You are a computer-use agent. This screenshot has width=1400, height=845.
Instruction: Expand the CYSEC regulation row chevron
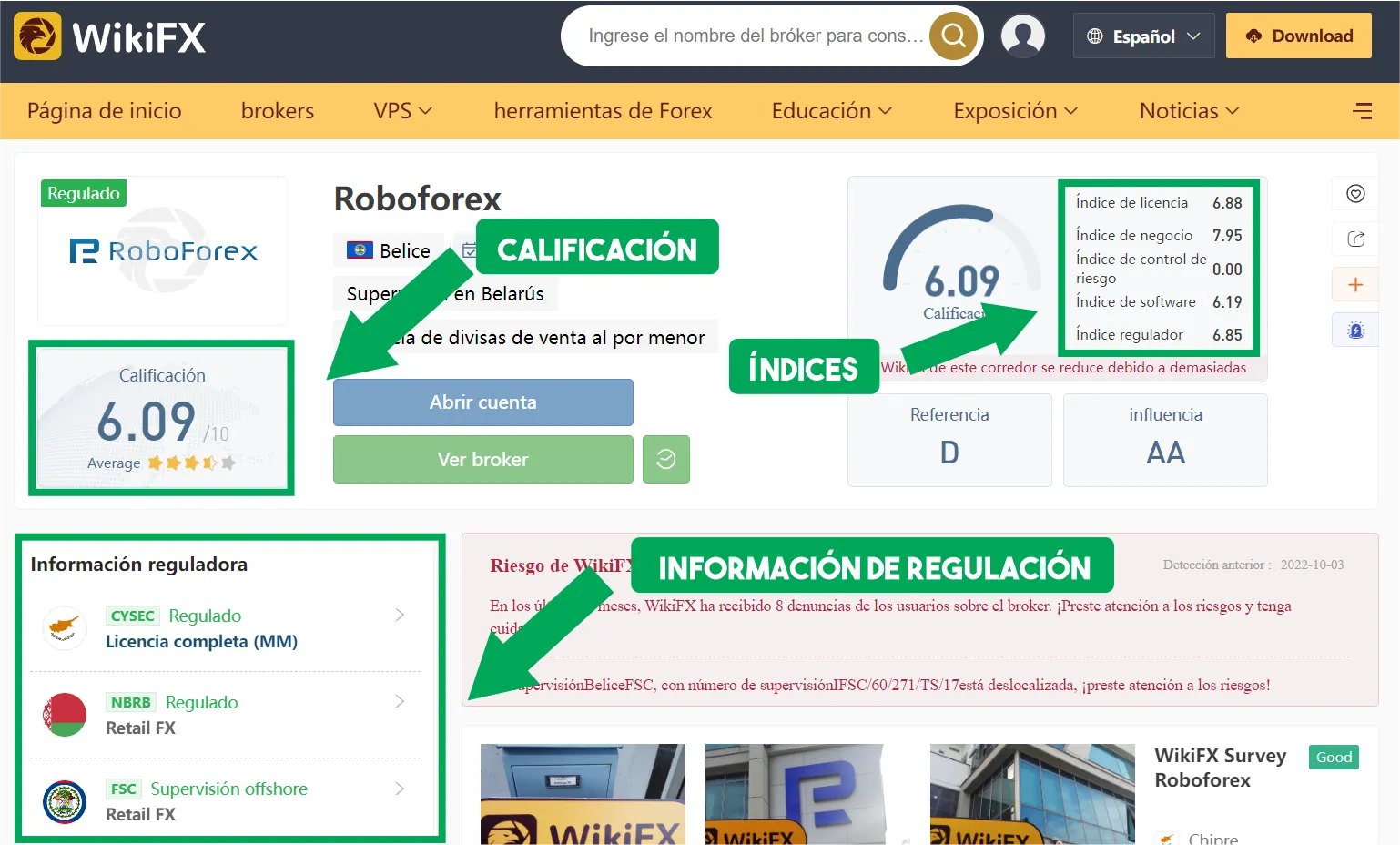pyautogui.click(x=400, y=615)
